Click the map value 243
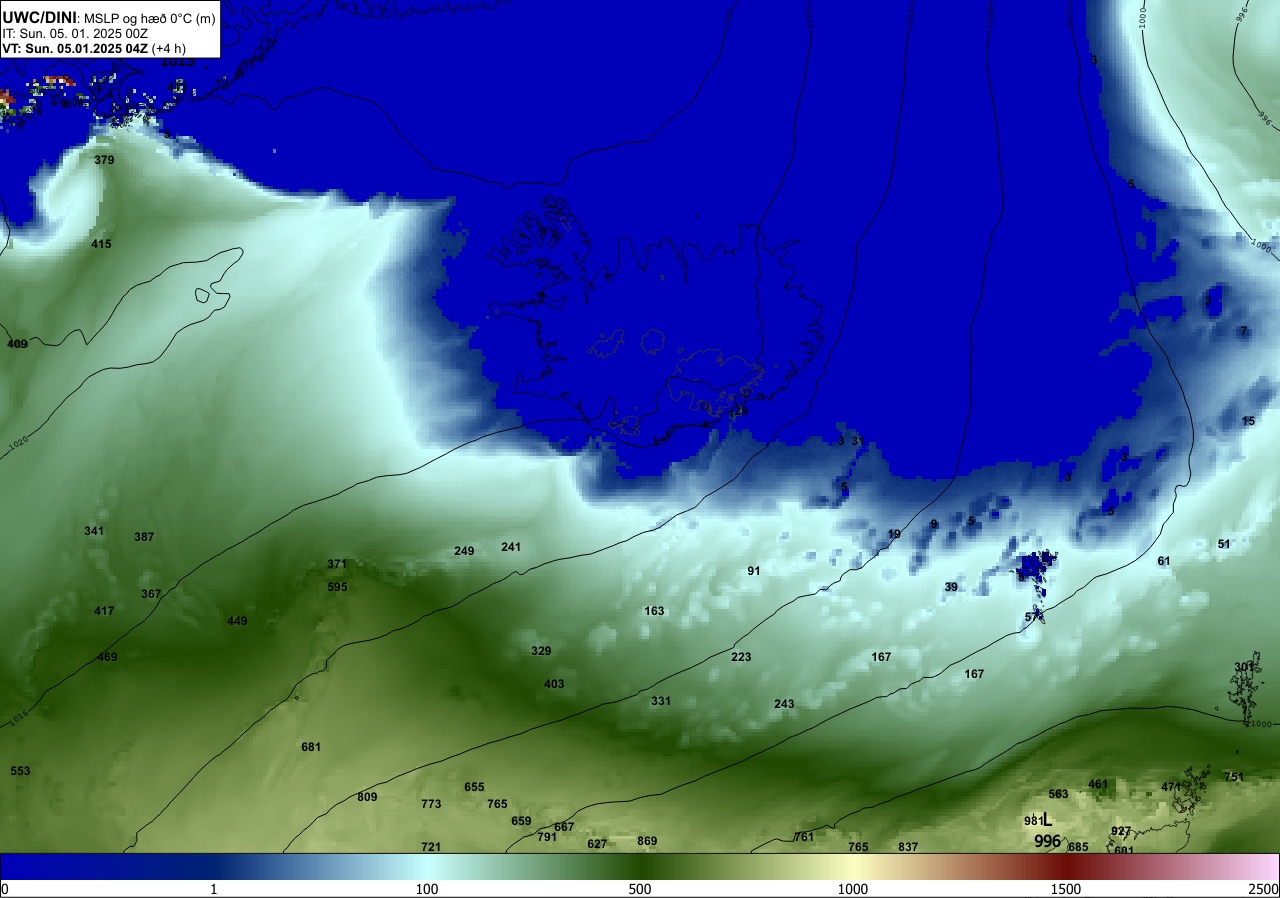 (x=784, y=704)
